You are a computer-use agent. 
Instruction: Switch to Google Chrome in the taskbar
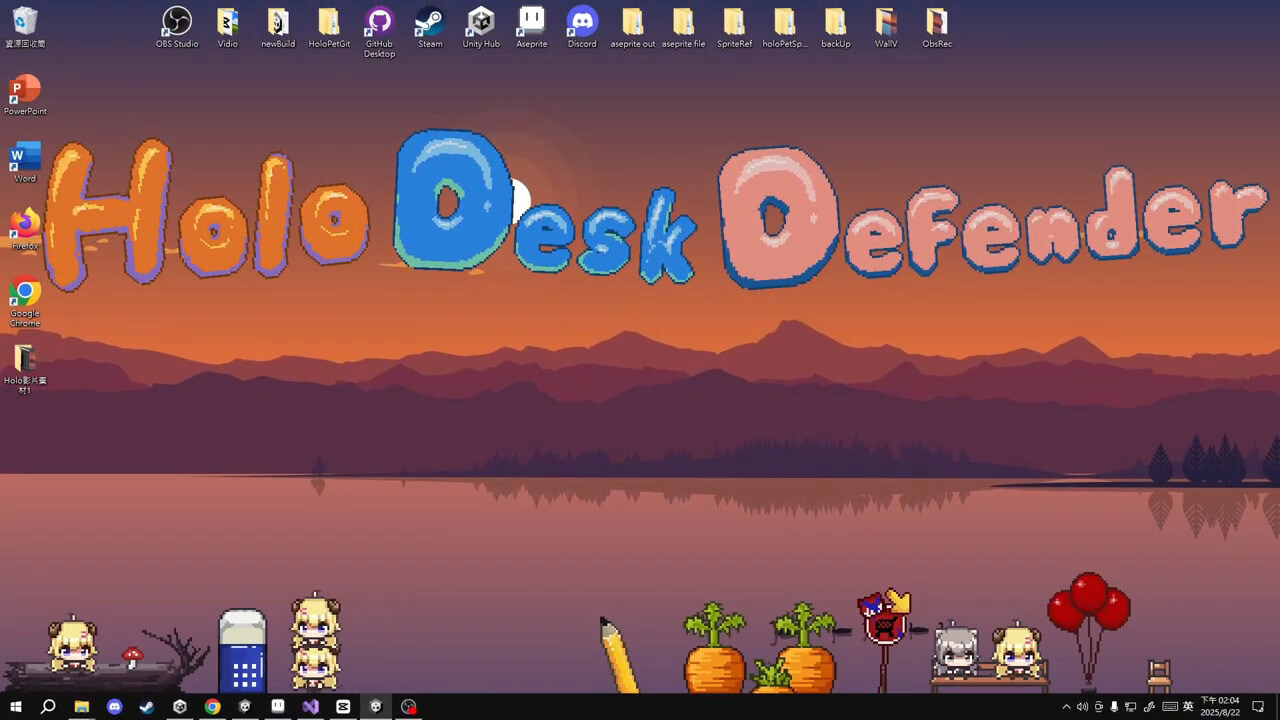212,707
